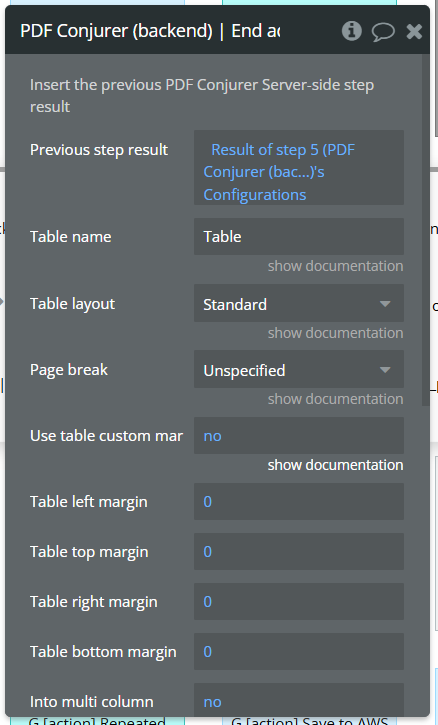Show documentation under Table name

(335, 266)
